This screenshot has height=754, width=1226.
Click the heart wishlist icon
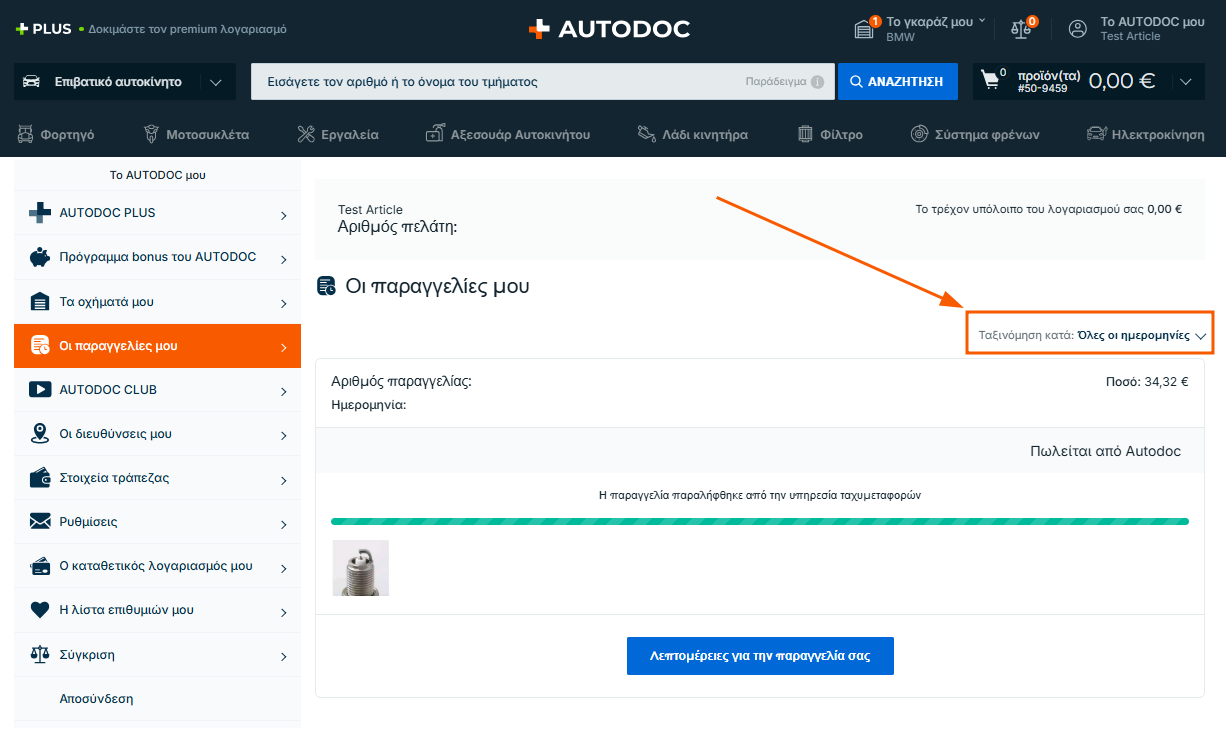pyautogui.click(x=40, y=610)
